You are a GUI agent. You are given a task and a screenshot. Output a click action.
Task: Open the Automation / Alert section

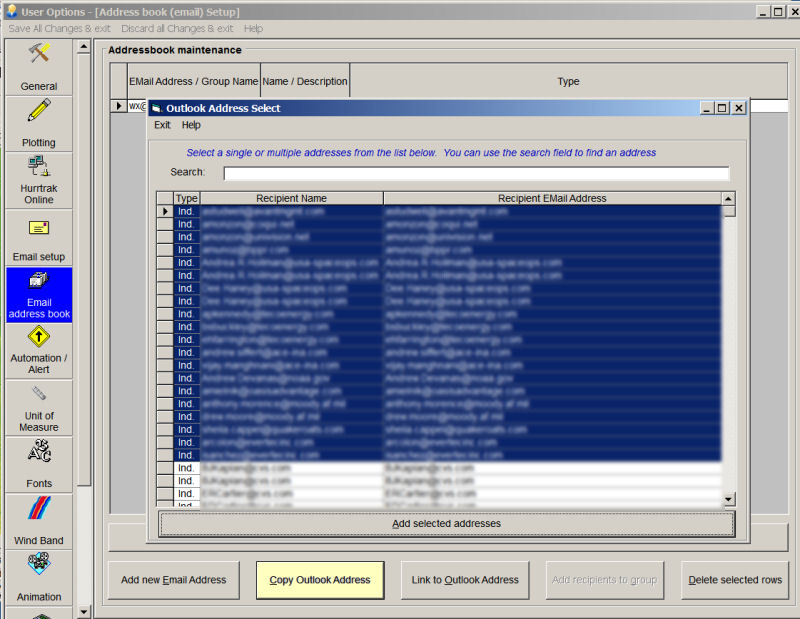39,351
